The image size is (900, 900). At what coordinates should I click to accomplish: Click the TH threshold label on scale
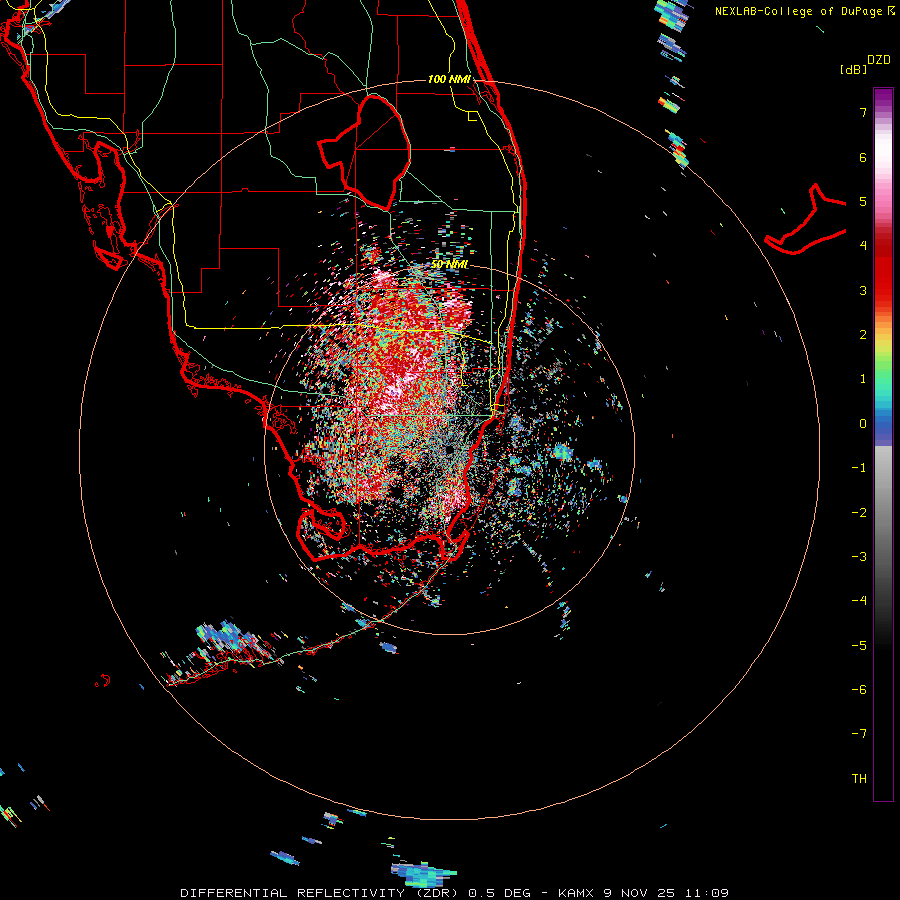(859, 779)
